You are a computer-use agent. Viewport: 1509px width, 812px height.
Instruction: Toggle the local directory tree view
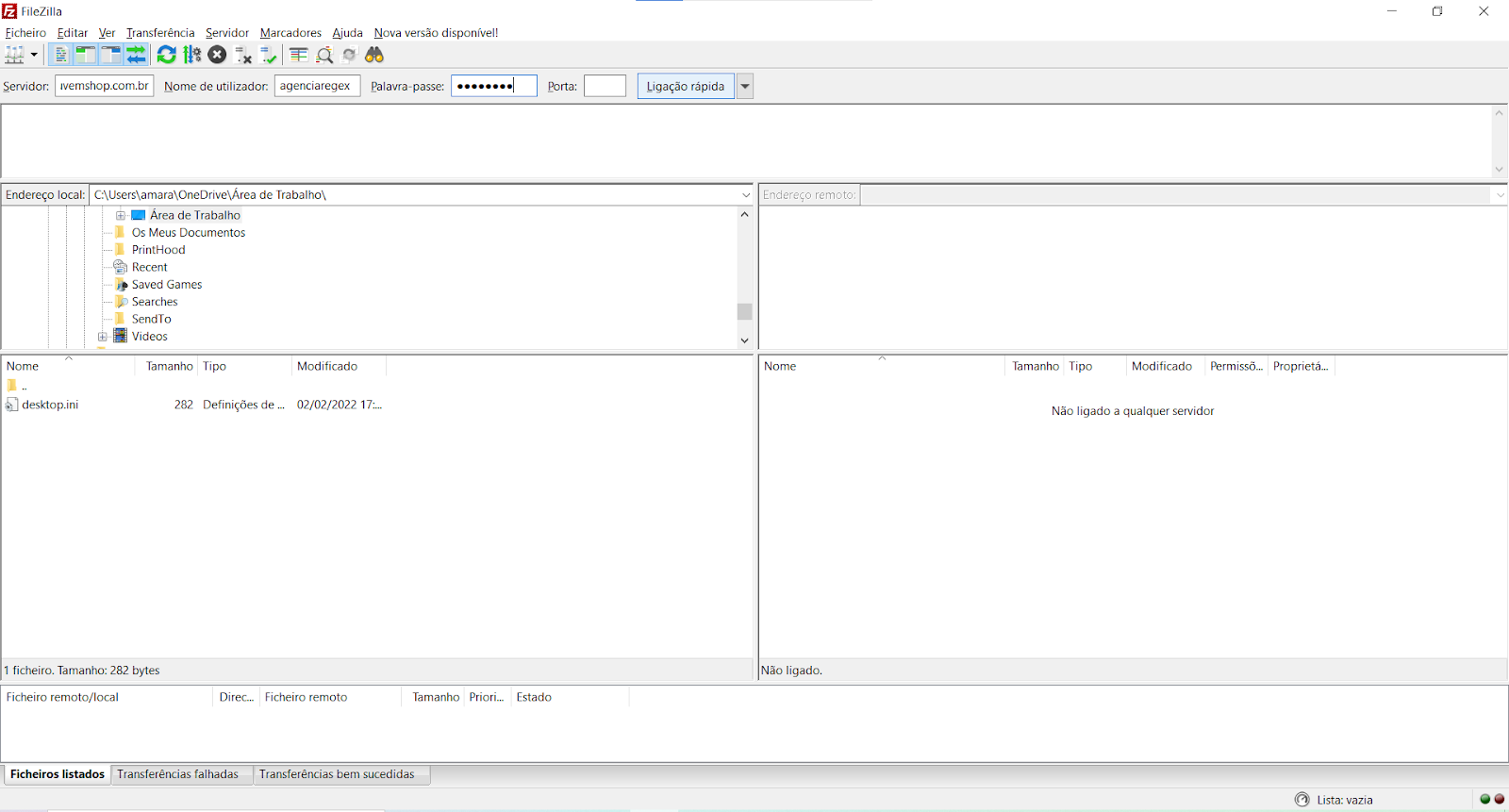click(86, 55)
